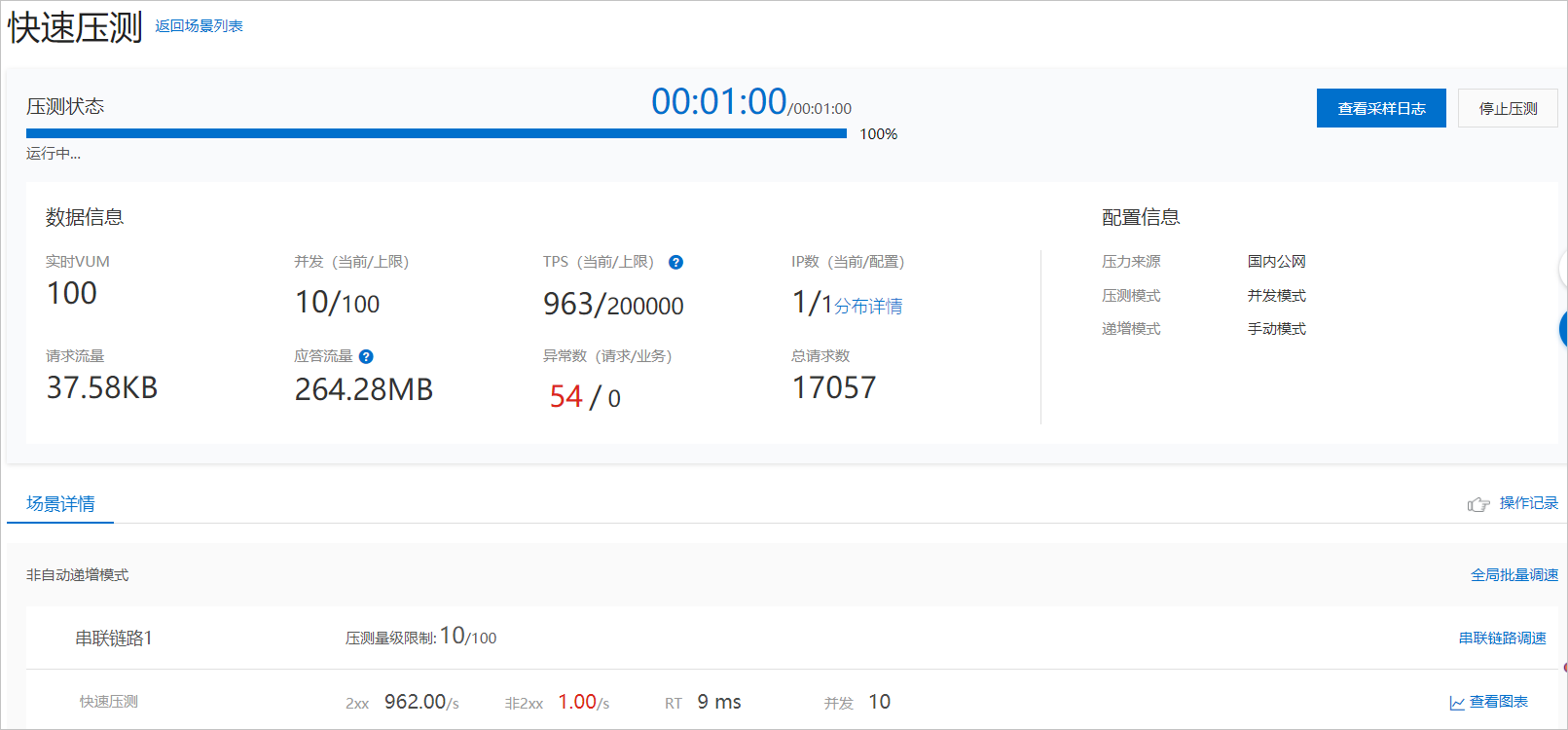Screen dimensions: 1568x730
Task: Click the 串联链路1 row title
Action: point(114,639)
